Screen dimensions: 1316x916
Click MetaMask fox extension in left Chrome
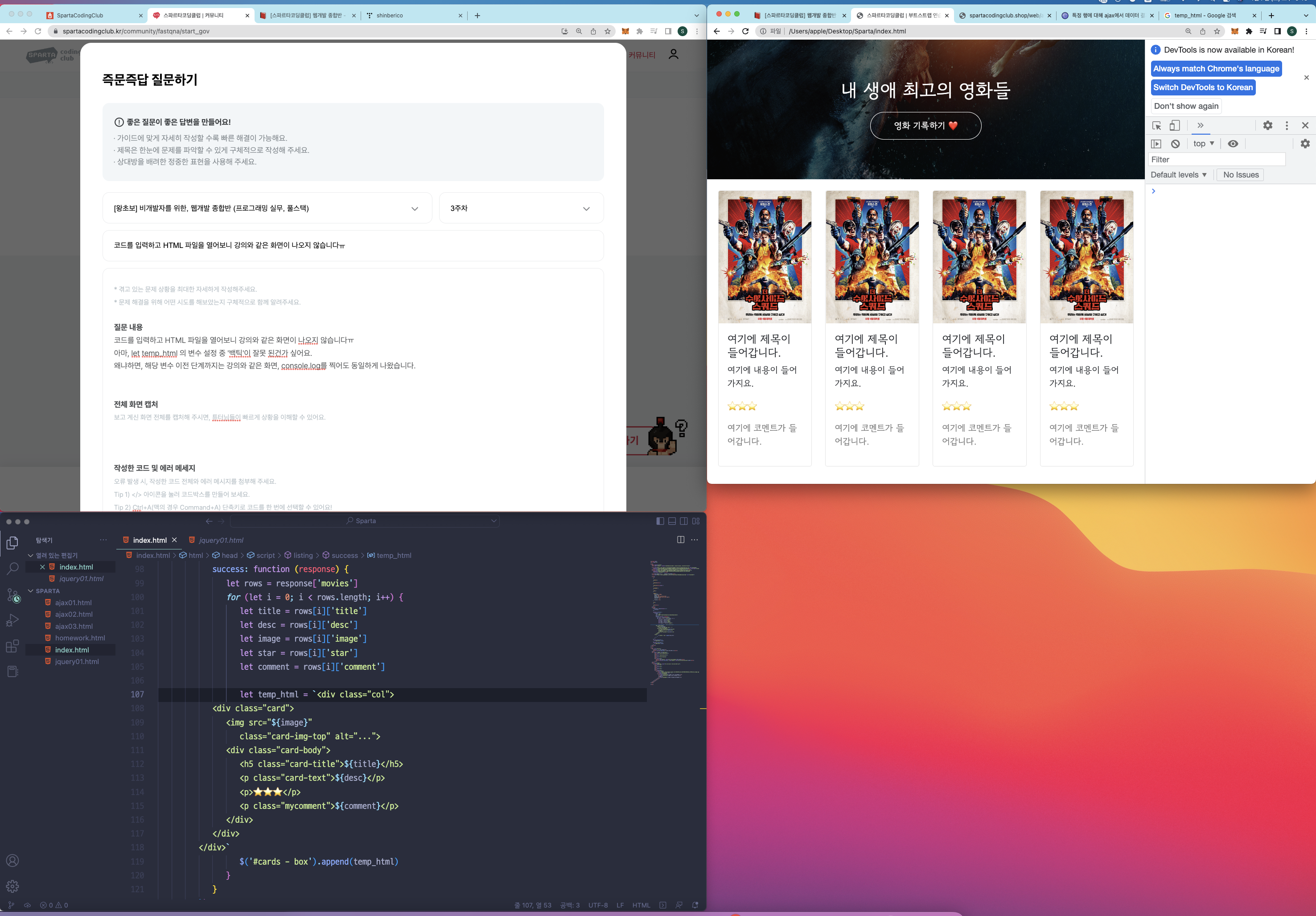tap(625, 32)
